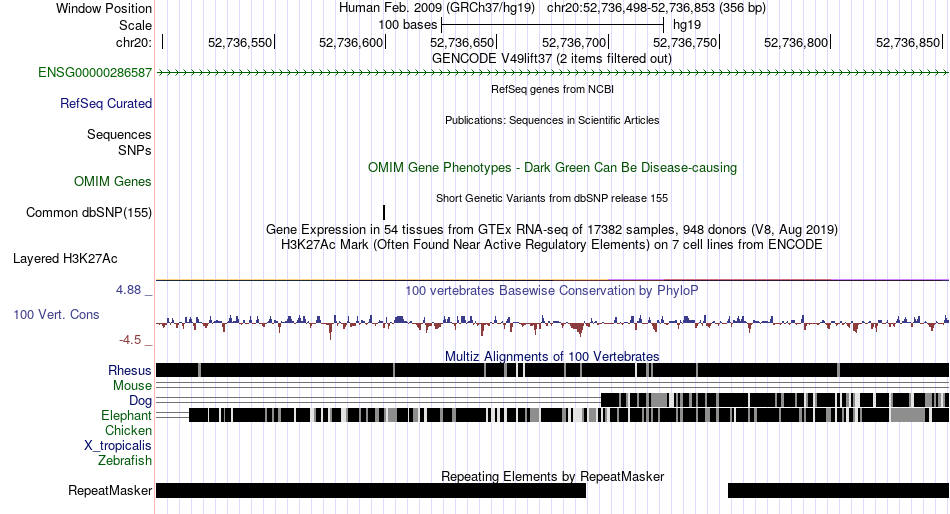Click Publications: Sequences in Scientific Articles title
Viewport: 950px width, 514px height.
(552, 120)
